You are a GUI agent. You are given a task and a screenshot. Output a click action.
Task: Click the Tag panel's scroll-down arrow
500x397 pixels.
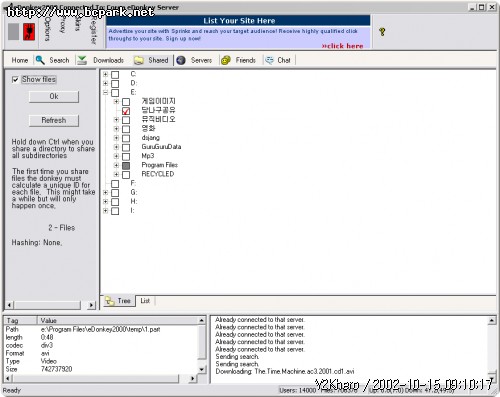tap(202, 369)
